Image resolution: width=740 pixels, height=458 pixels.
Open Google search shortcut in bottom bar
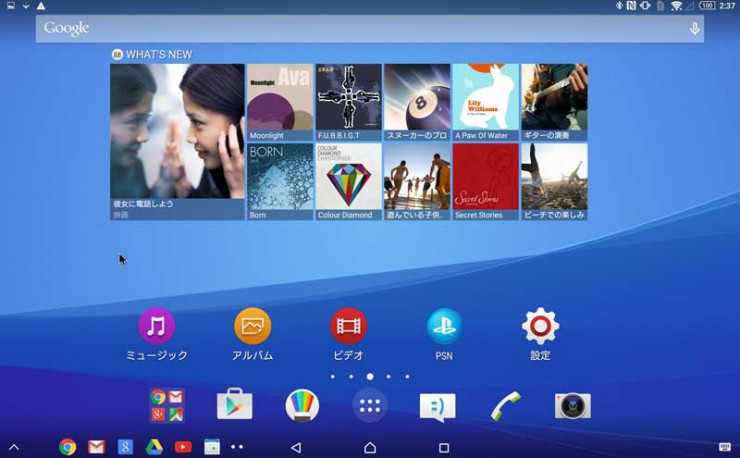[125, 447]
